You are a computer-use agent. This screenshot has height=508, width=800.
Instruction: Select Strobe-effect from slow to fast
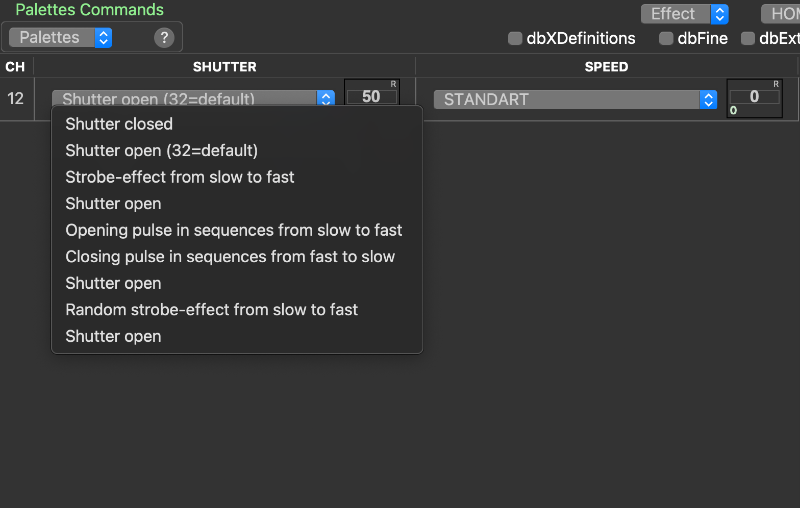tap(180, 177)
